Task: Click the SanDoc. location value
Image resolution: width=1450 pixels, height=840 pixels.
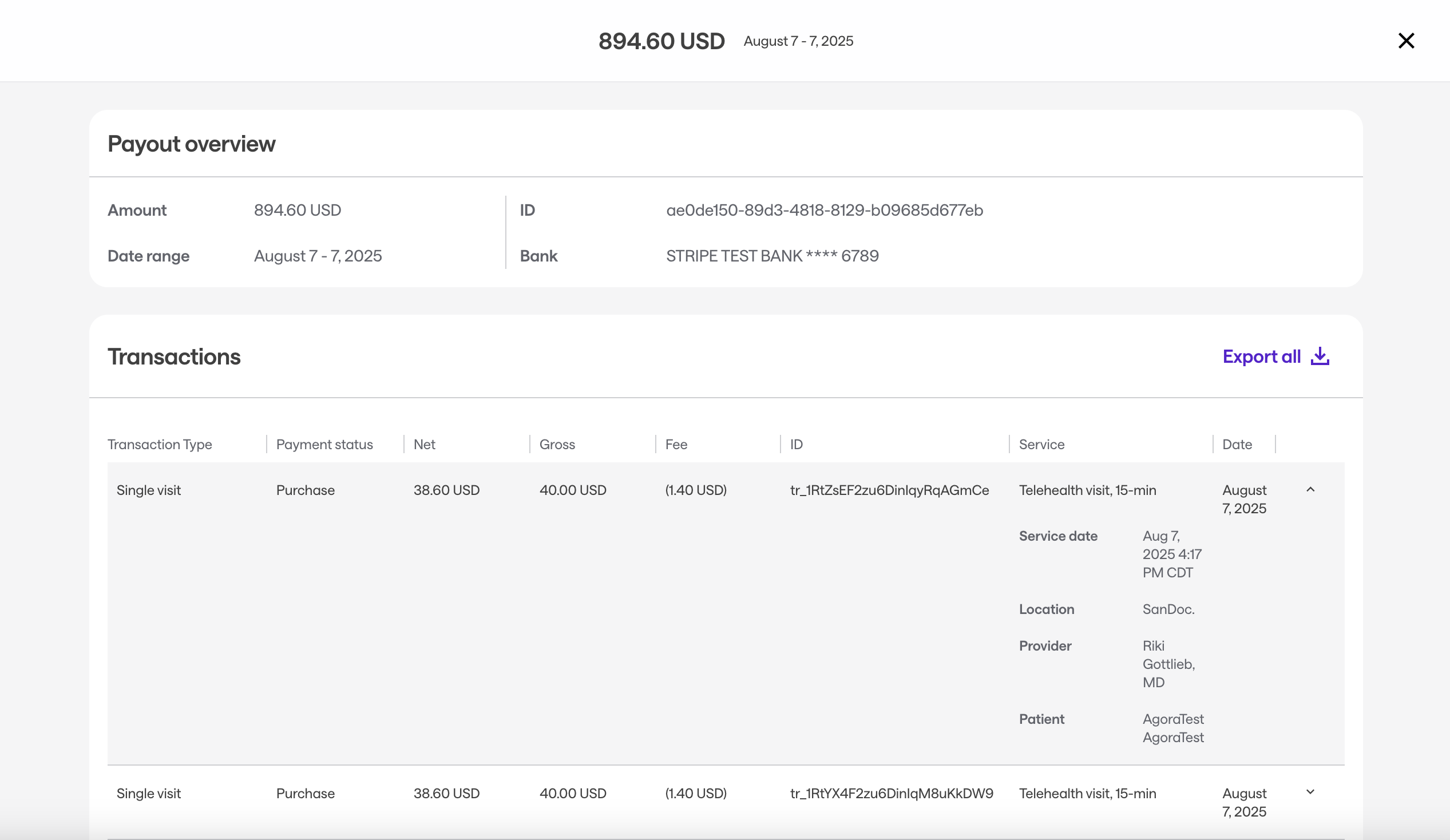Action: pyautogui.click(x=1168, y=609)
